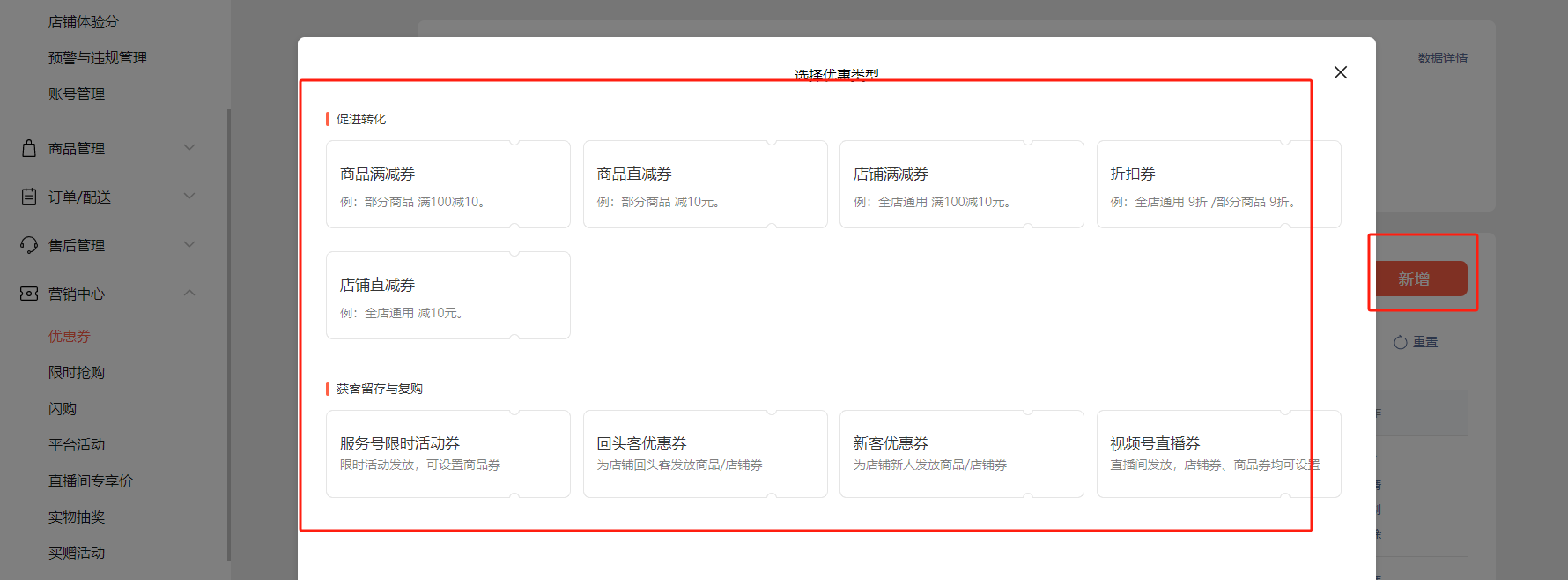Screen dimensions: 1568x580
Task: Open the 数据详情 link
Action: tap(1443, 58)
